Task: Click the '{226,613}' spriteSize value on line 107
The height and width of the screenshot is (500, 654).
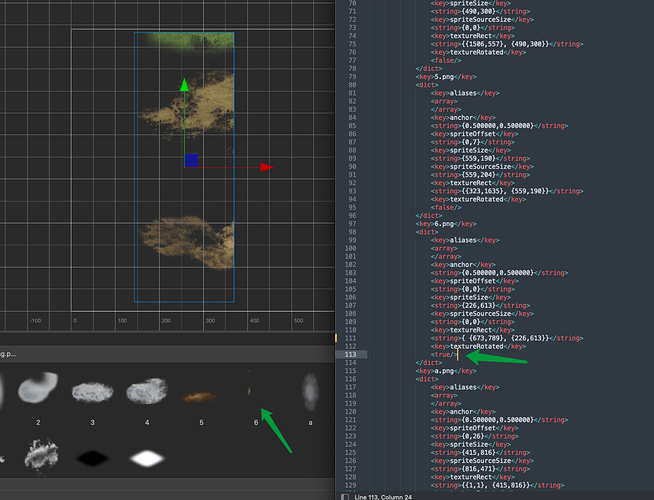Action: (x=476, y=306)
